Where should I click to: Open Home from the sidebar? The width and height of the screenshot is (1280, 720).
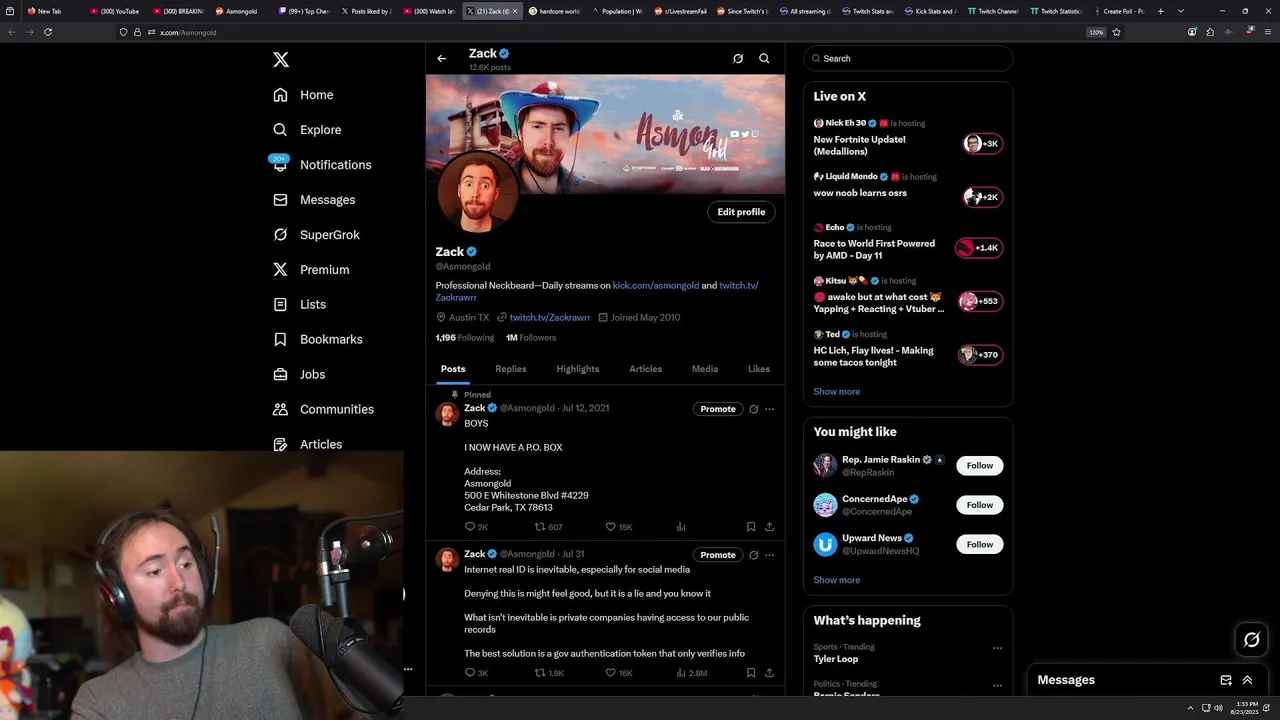(x=303, y=95)
